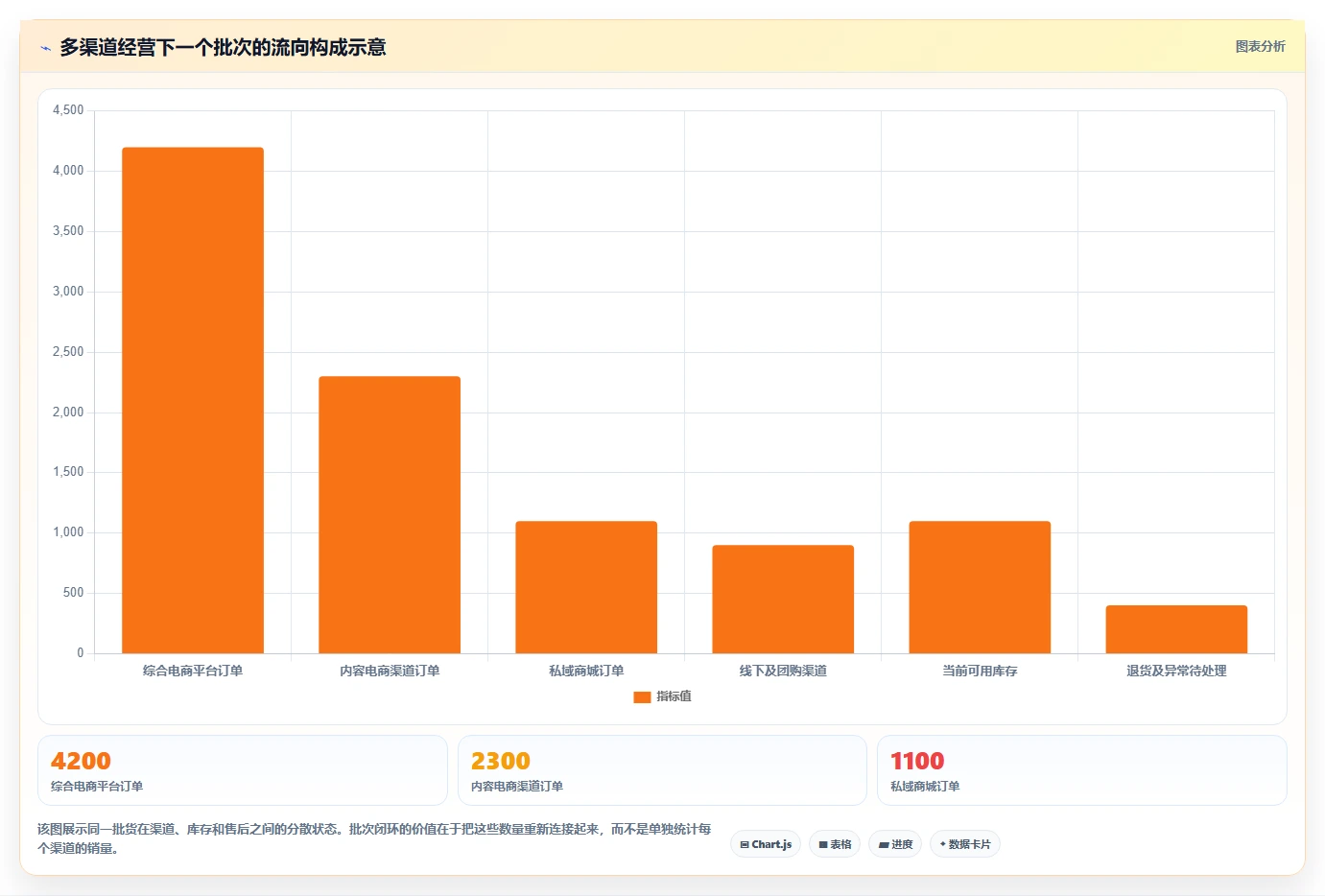The image size is (1325, 896).
Task: Click the 综合电商平台订单 axis label
Action: click(x=193, y=671)
